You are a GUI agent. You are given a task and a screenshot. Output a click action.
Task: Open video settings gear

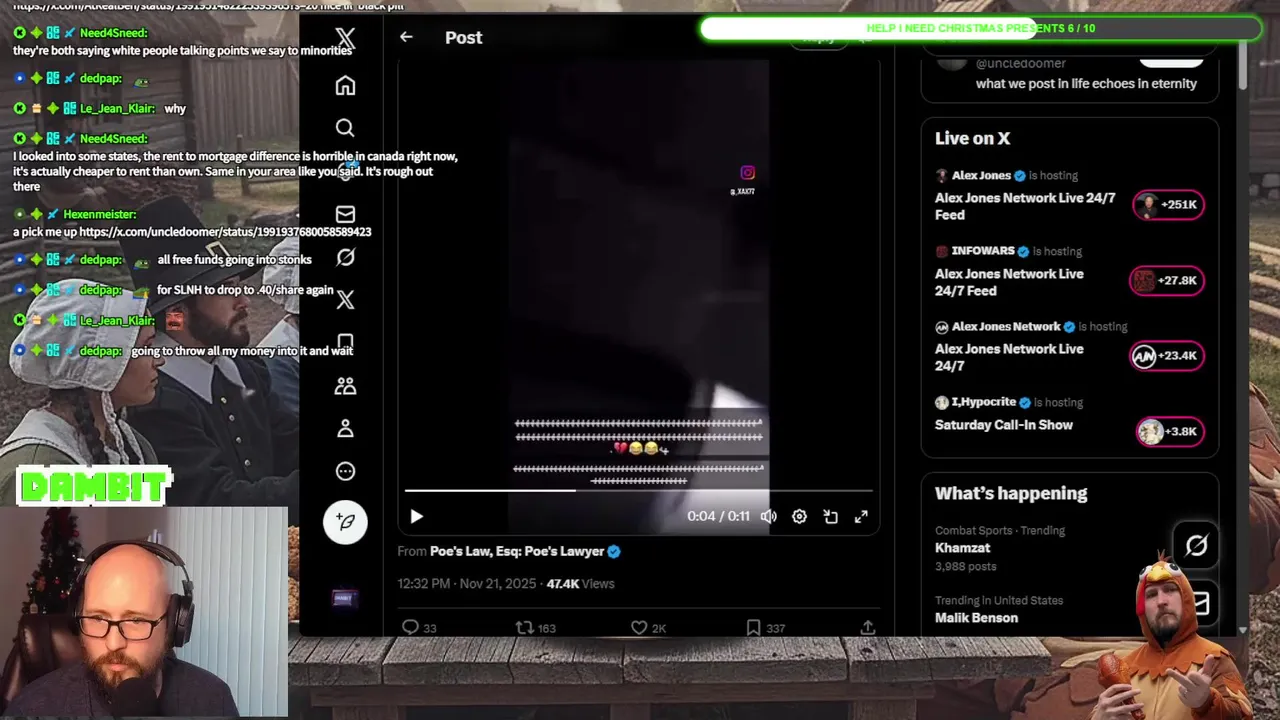(799, 516)
